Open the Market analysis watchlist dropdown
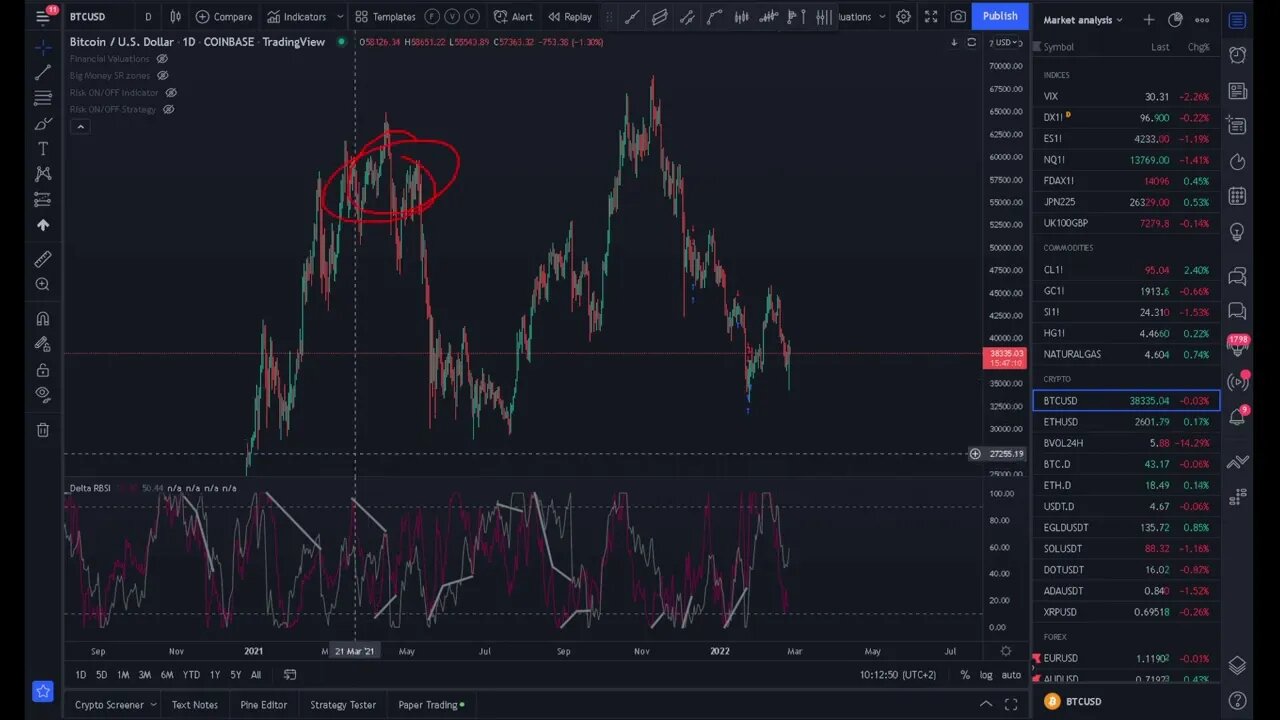Viewport: 1280px width, 720px height. pyautogui.click(x=1083, y=20)
